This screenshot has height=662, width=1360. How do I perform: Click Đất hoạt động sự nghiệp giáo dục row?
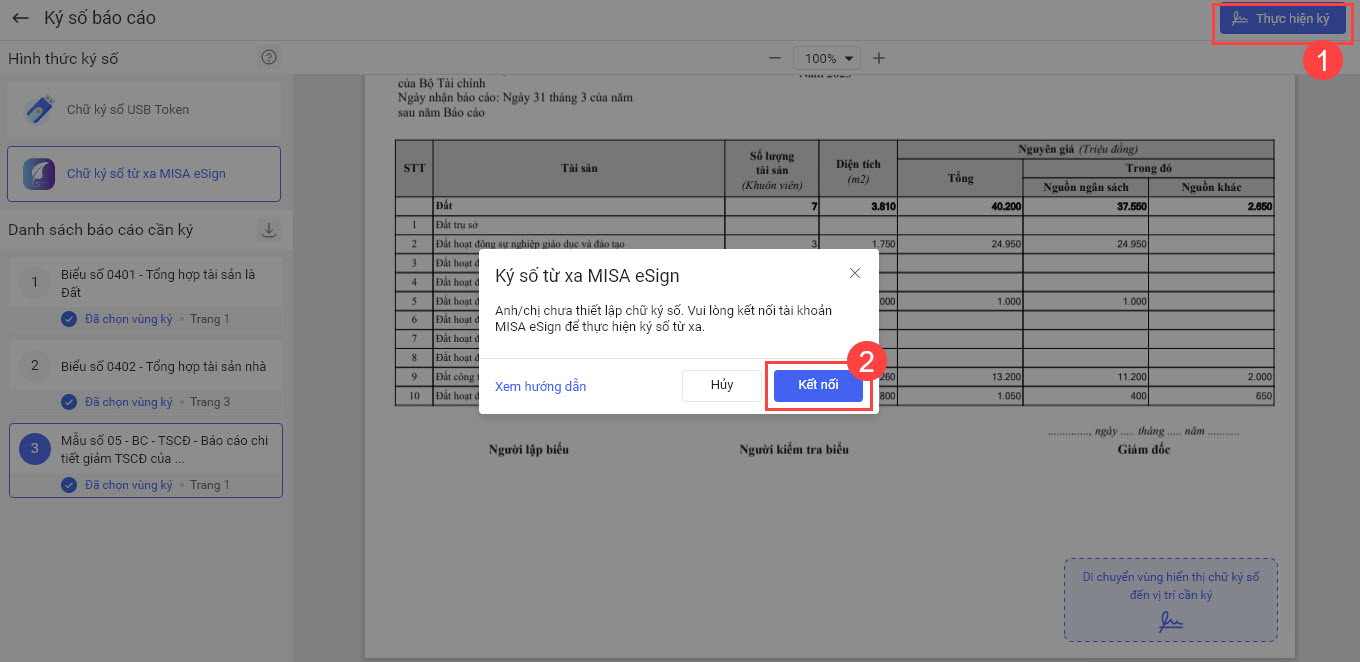(835, 243)
